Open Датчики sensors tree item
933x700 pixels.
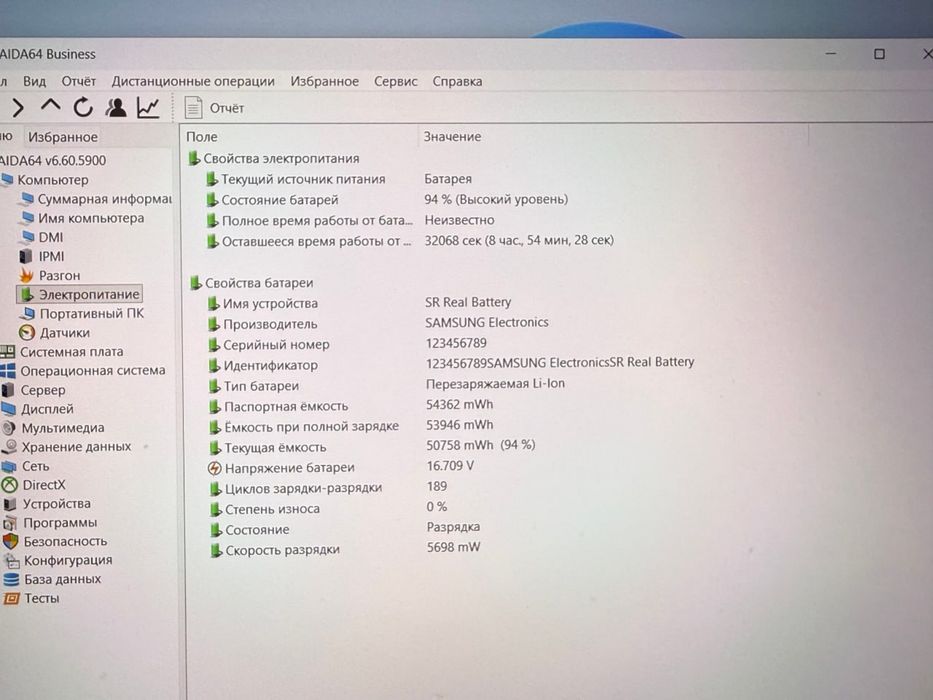[55, 332]
